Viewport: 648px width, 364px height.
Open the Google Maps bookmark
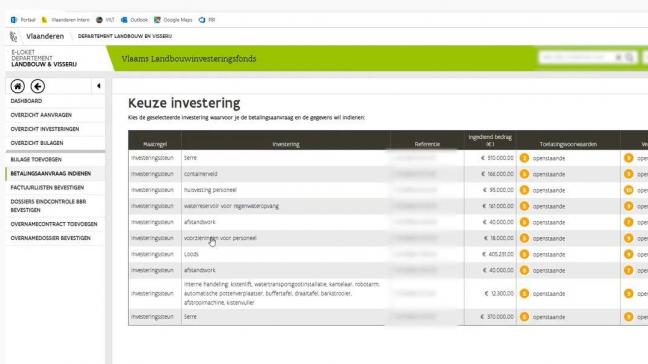(x=173, y=20)
